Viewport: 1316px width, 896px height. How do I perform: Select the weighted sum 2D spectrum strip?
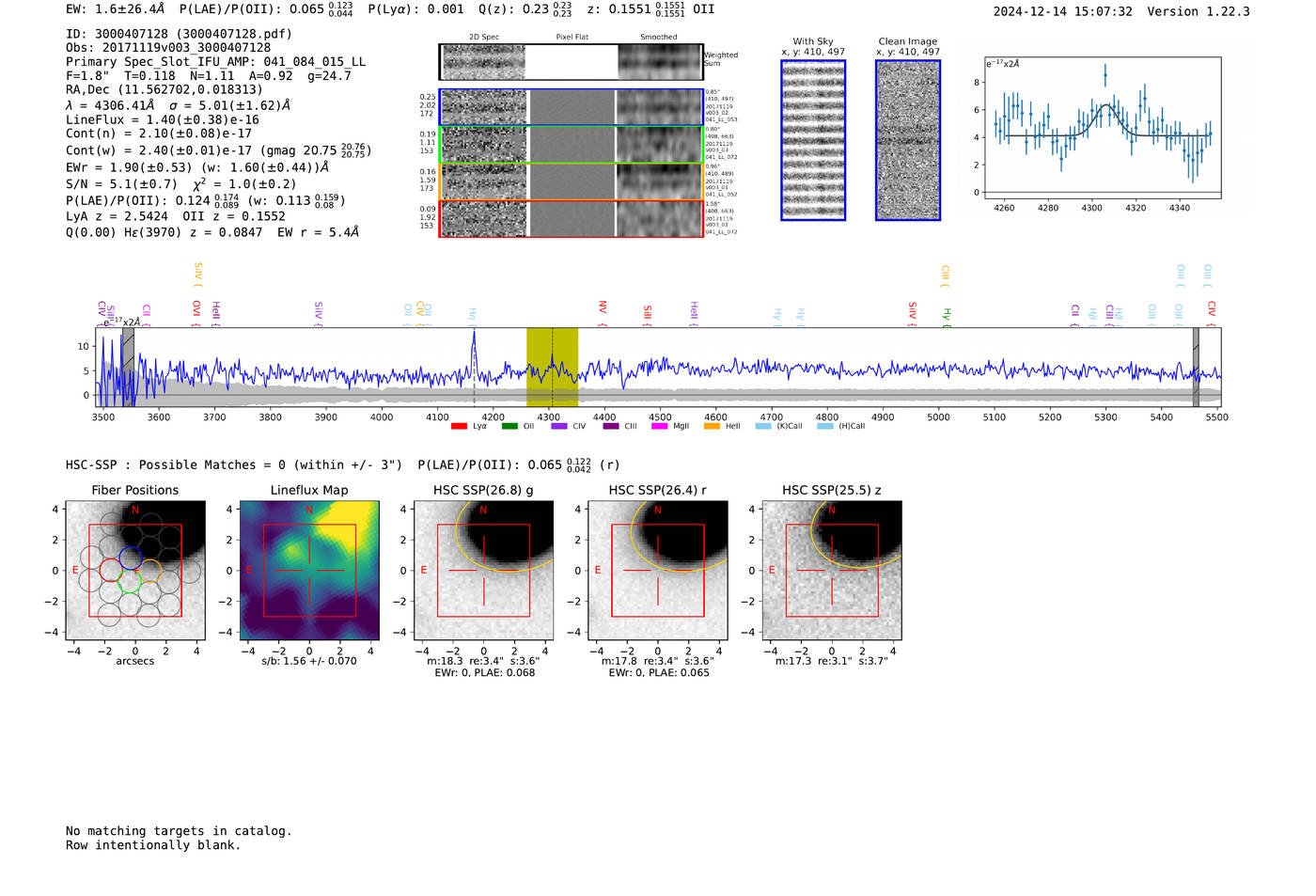pyautogui.click(x=572, y=62)
